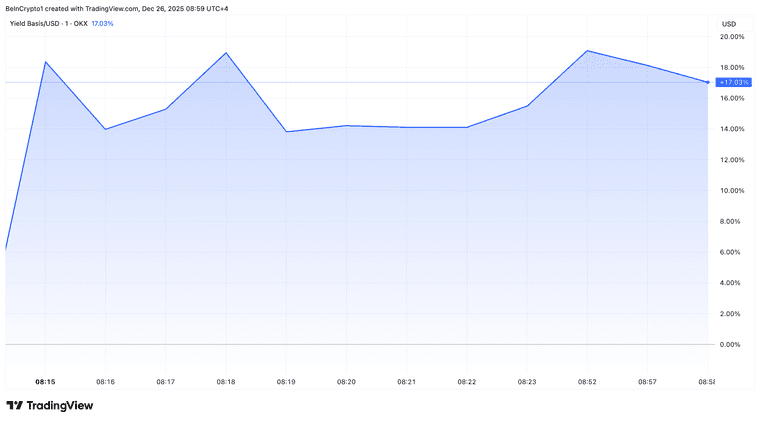
Task: Click the line peak above 08:18
Action: click(226, 53)
